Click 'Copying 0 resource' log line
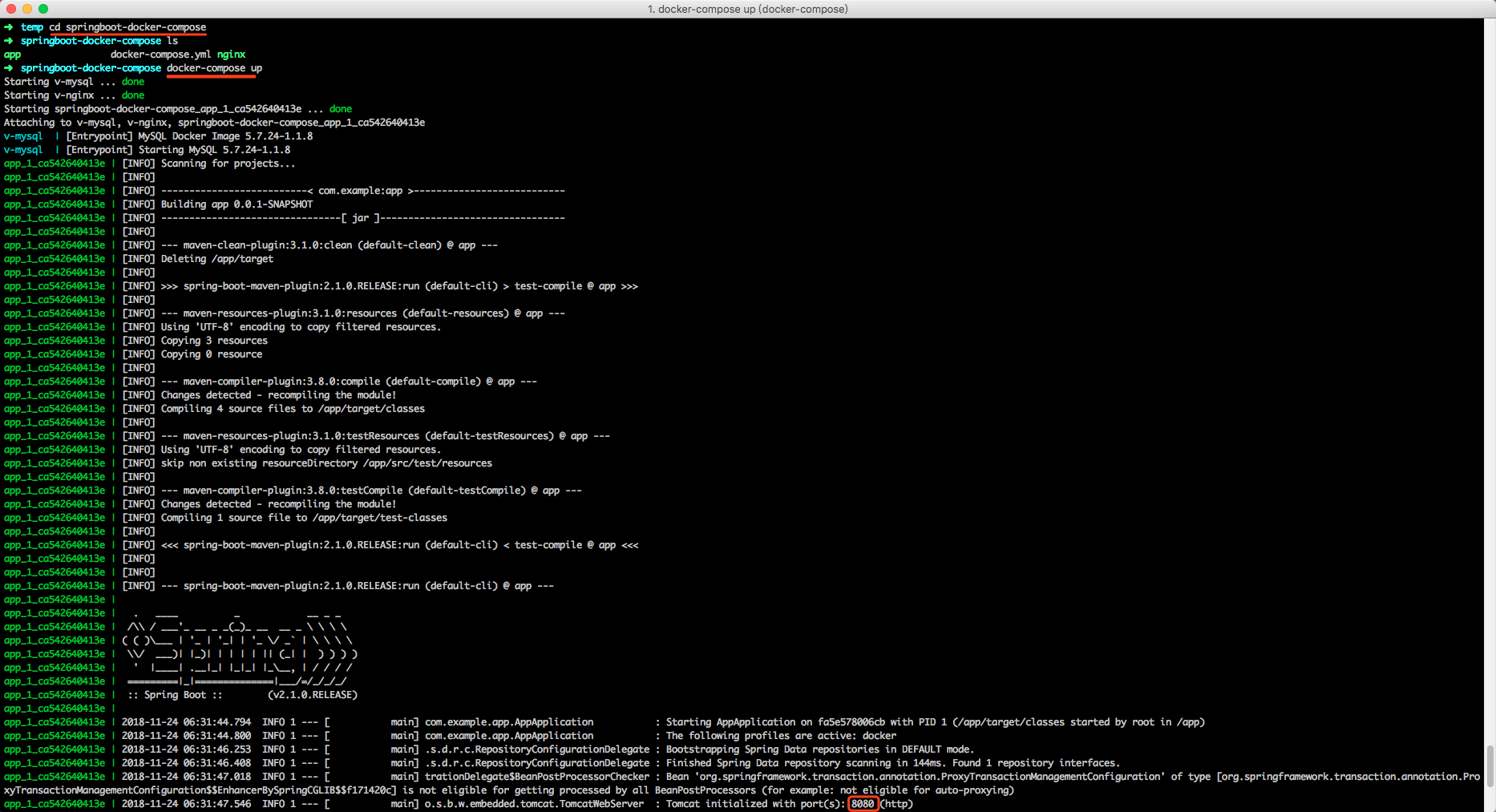The width and height of the screenshot is (1496, 812). [212, 354]
